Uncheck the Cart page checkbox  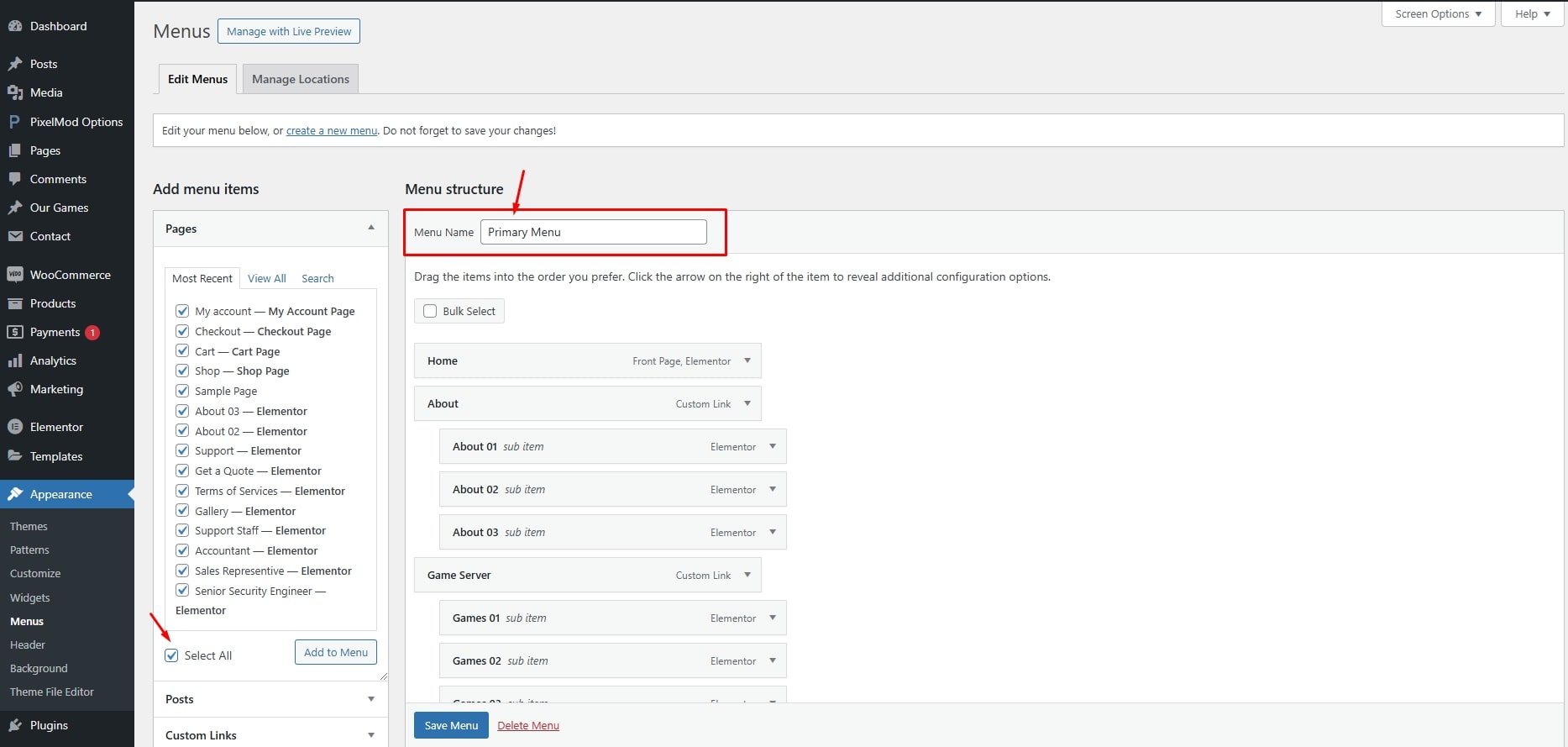(x=182, y=351)
